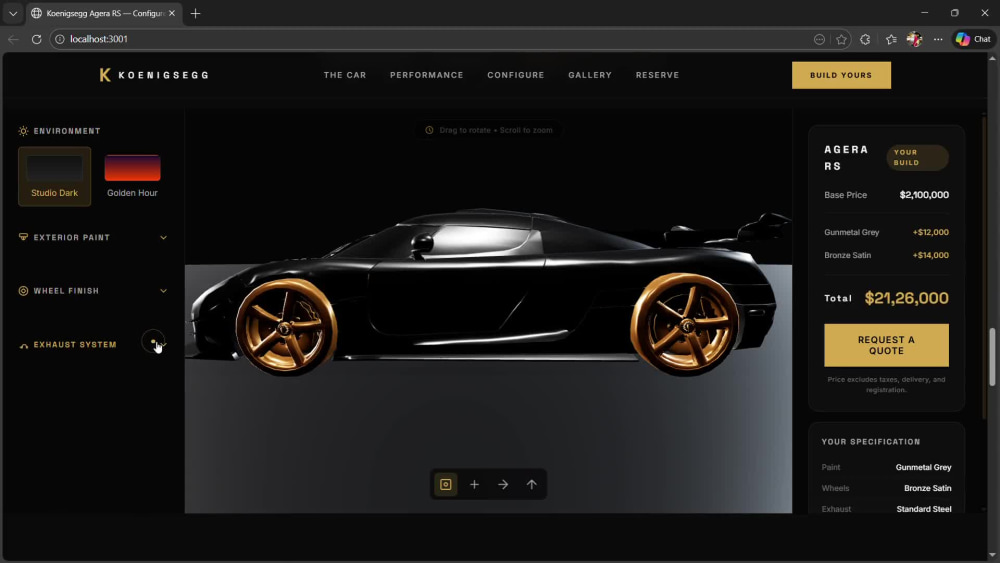Click the page vertical scrollbar thumb
The height and width of the screenshot is (563, 1000).
[992, 356]
